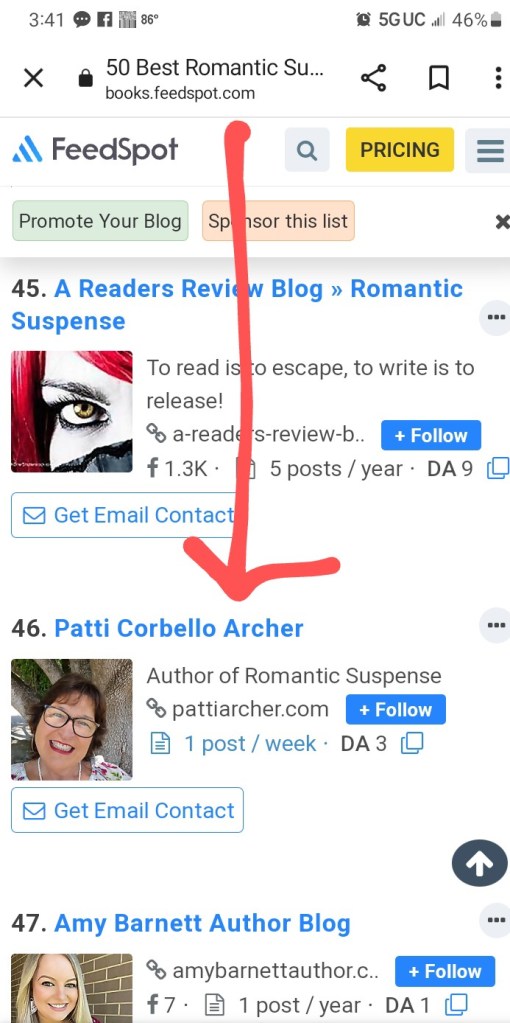Follow Amy Barnett Author Blog
This screenshot has width=510, height=1023.
click(445, 971)
